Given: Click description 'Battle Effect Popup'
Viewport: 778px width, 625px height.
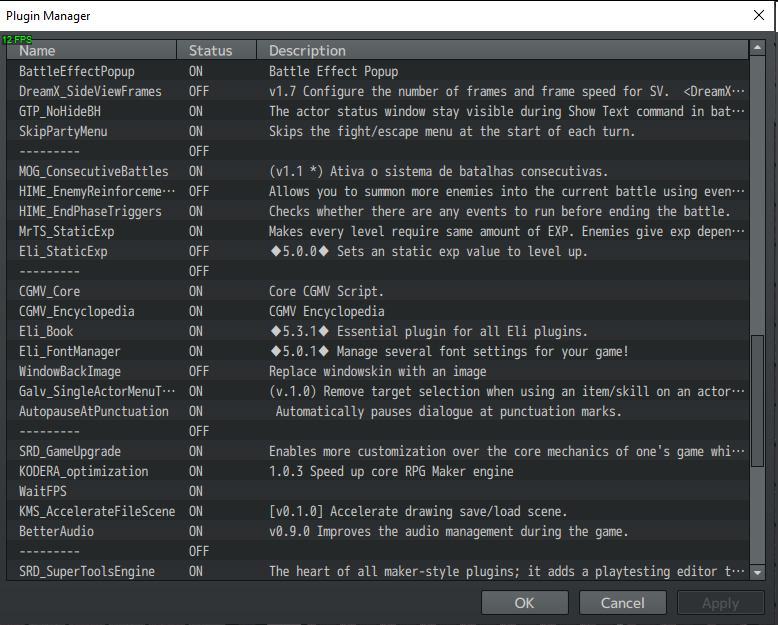Looking at the screenshot, I should (333, 71).
